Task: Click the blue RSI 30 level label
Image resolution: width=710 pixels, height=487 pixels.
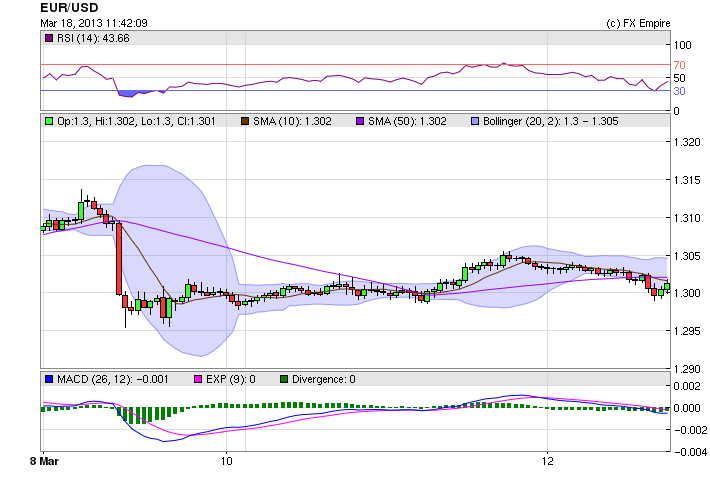Action: (x=679, y=91)
